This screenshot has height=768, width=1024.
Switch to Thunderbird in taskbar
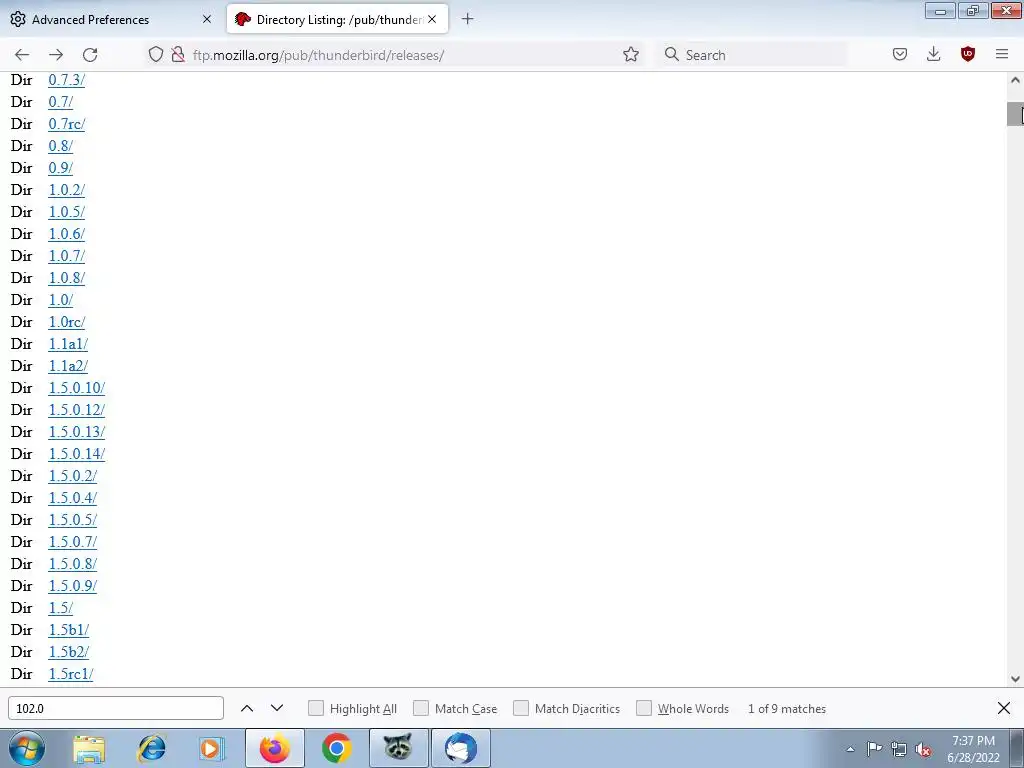point(461,748)
